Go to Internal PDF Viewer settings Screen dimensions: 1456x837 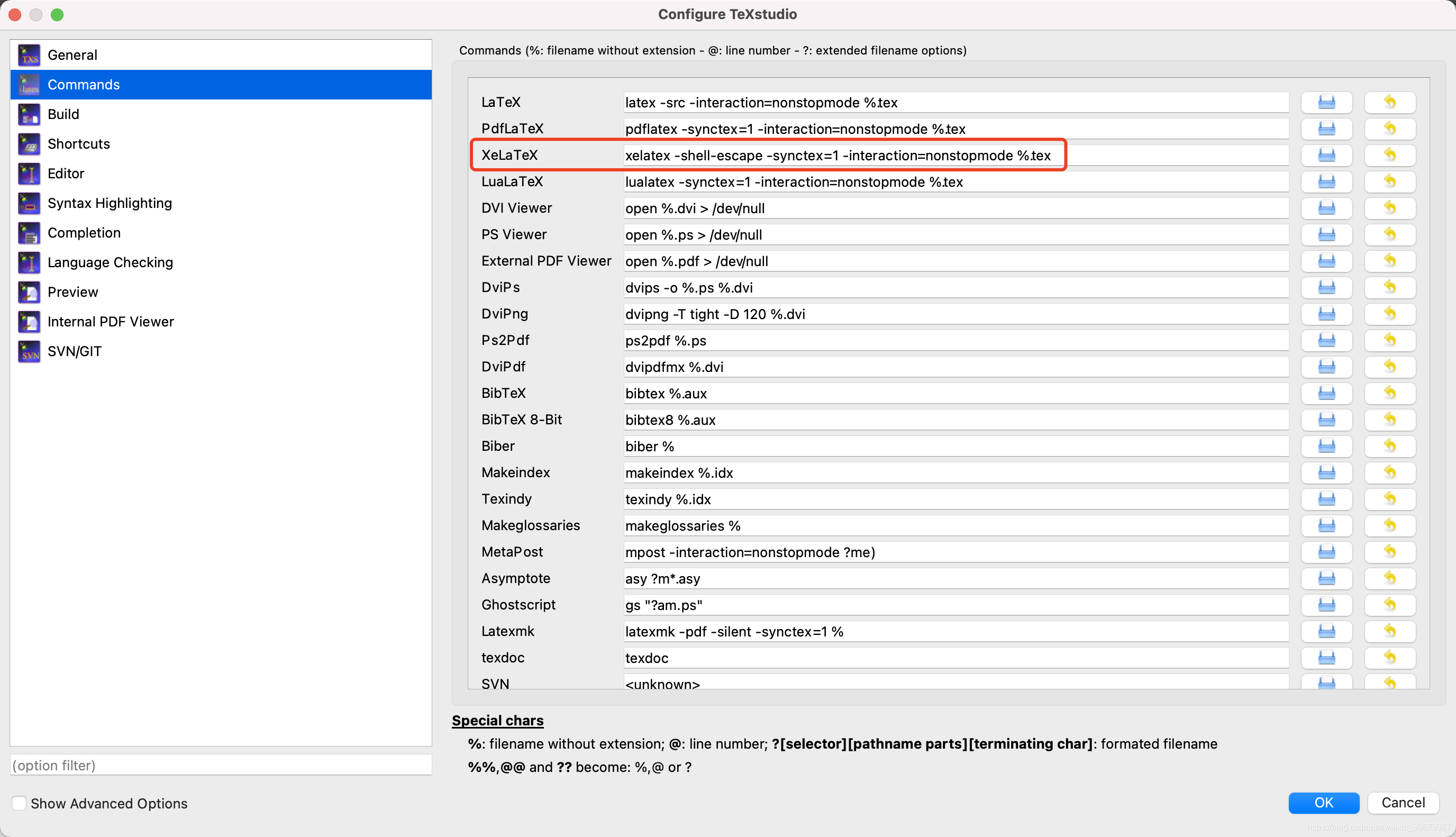pos(111,321)
